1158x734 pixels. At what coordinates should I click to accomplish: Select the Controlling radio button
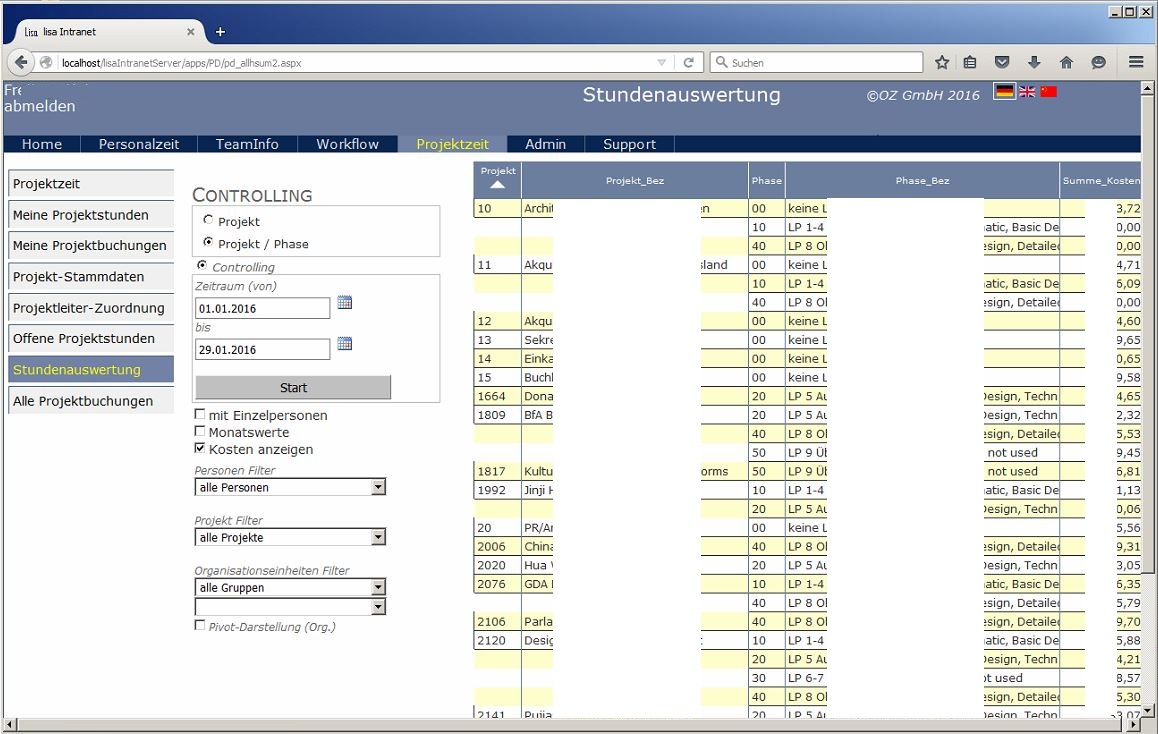point(202,265)
